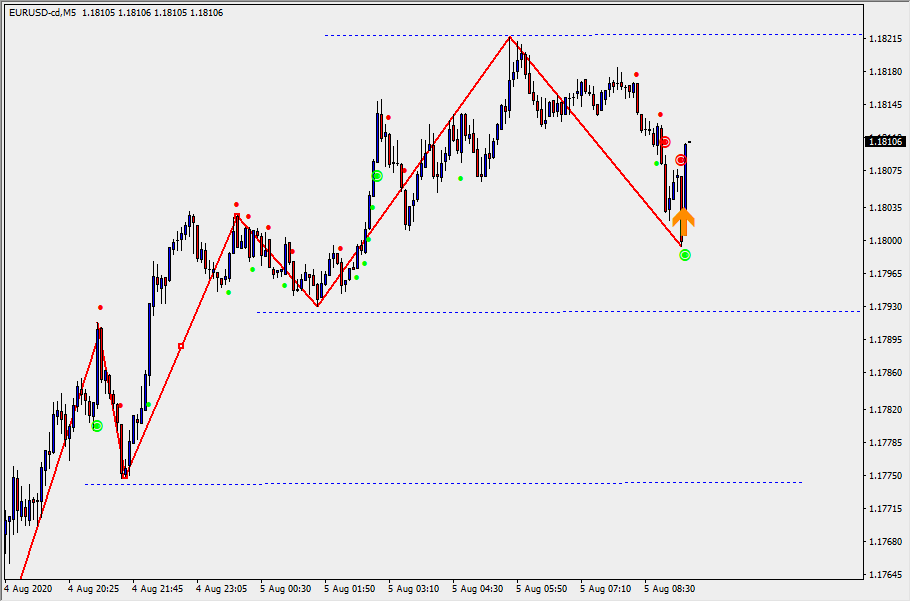Click the zigzag low red square near 1.17750
The height and width of the screenshot is (602, 911).
click(124, 476)
